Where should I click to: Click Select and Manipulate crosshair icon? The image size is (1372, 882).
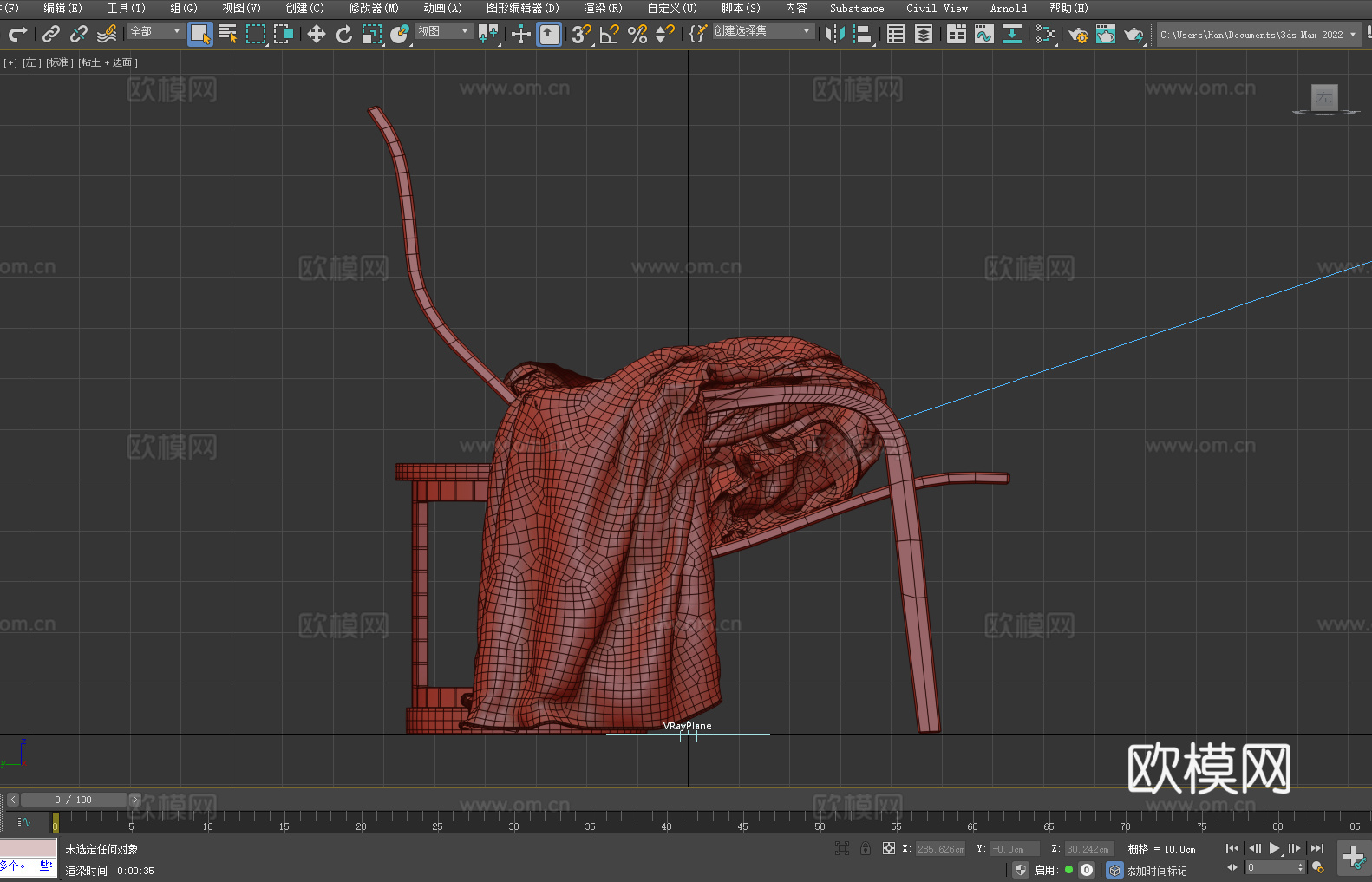coord(520,34)
